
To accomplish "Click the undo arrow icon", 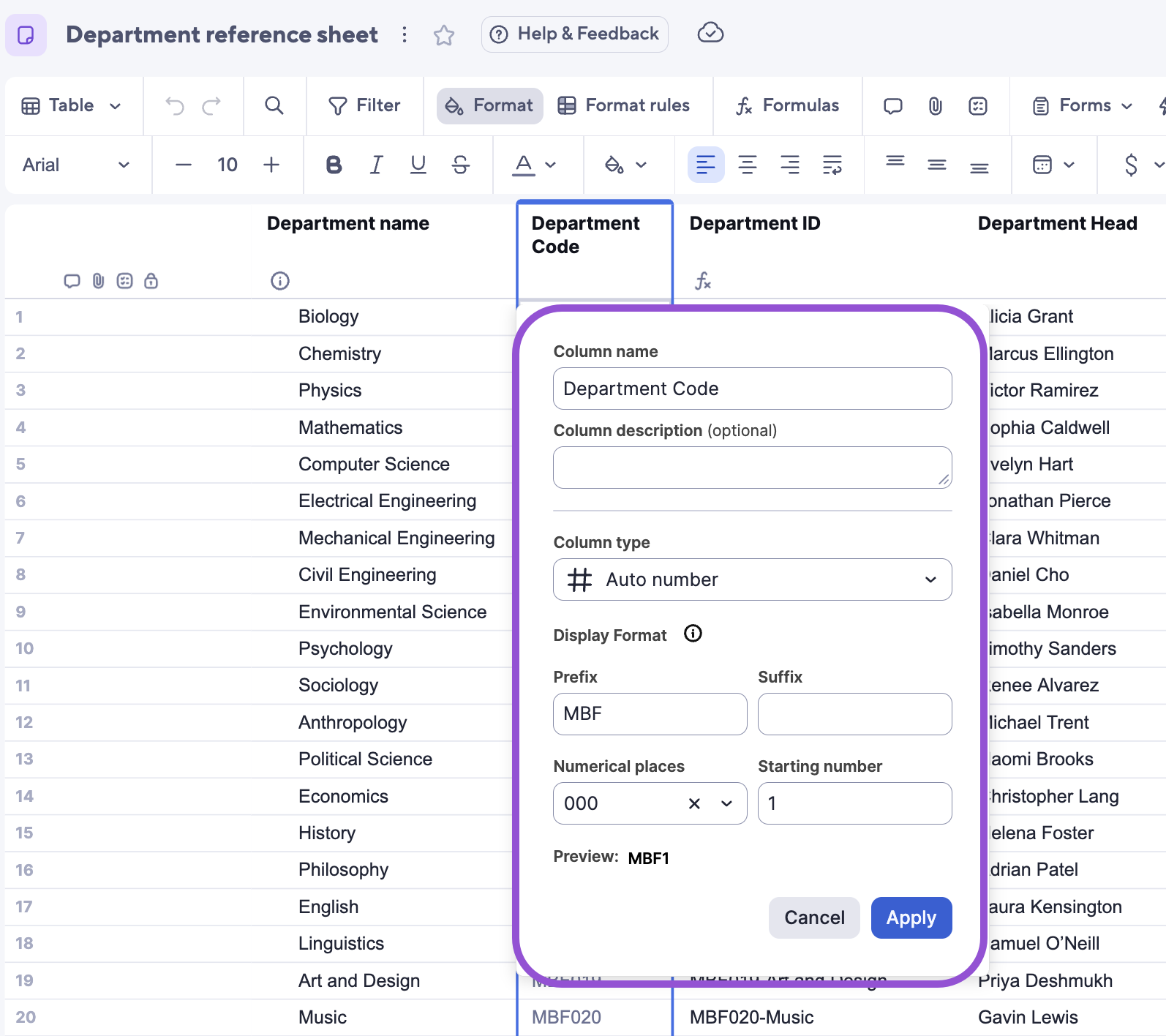I will click(x=175, y=106).
